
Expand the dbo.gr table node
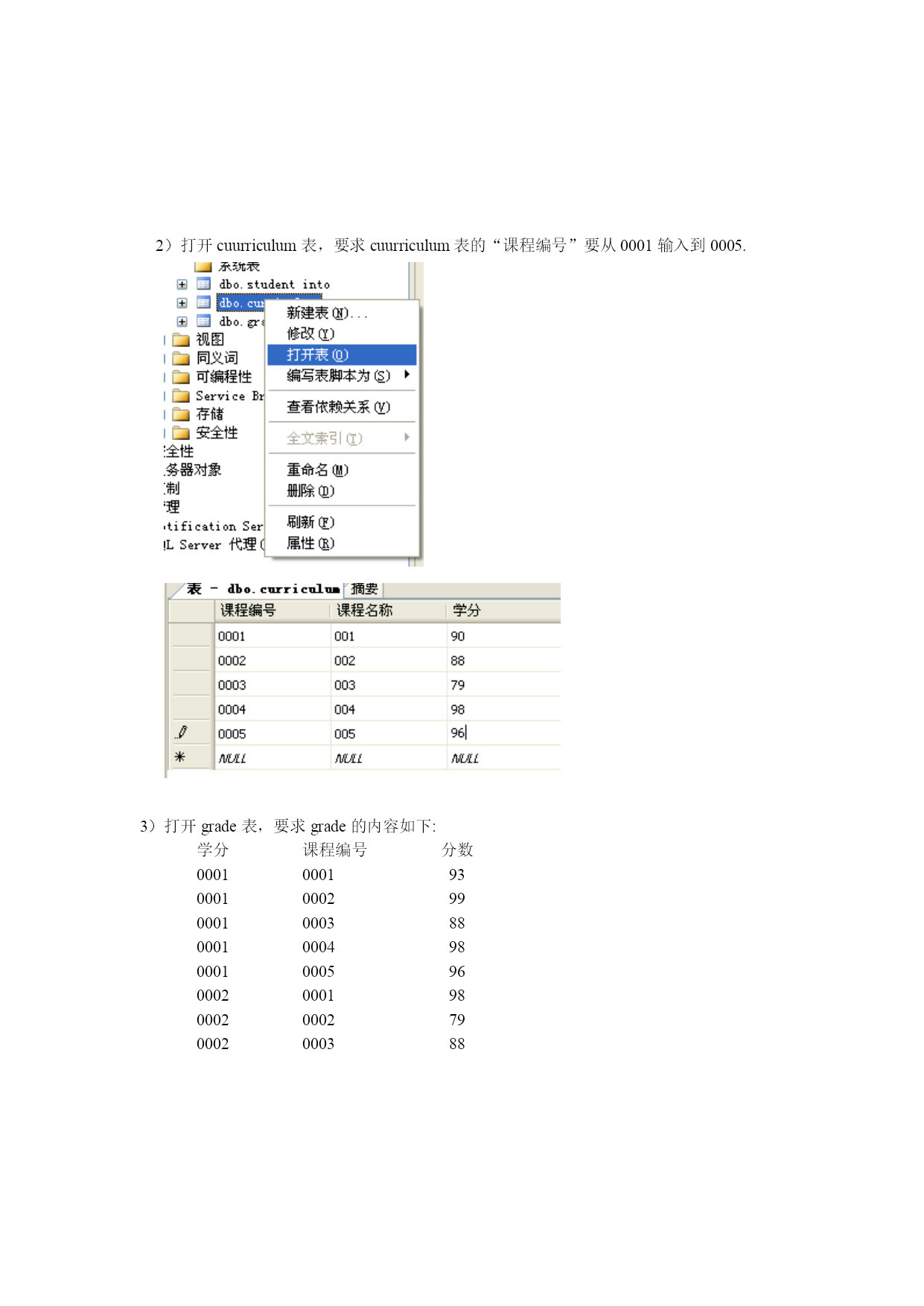[182, 322]
